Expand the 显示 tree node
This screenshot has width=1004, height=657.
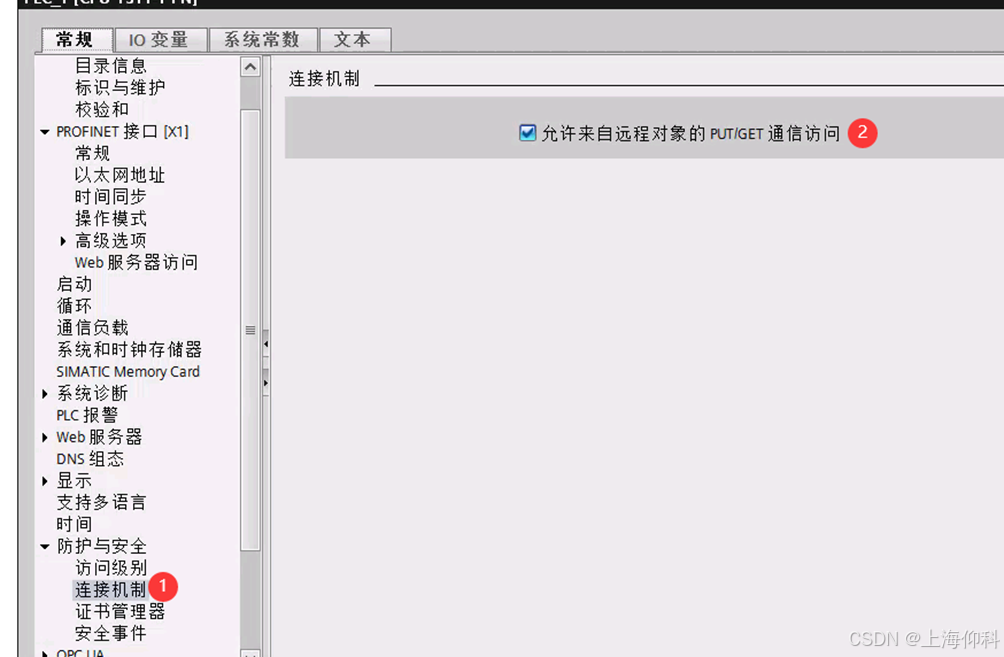pos(44,480)
